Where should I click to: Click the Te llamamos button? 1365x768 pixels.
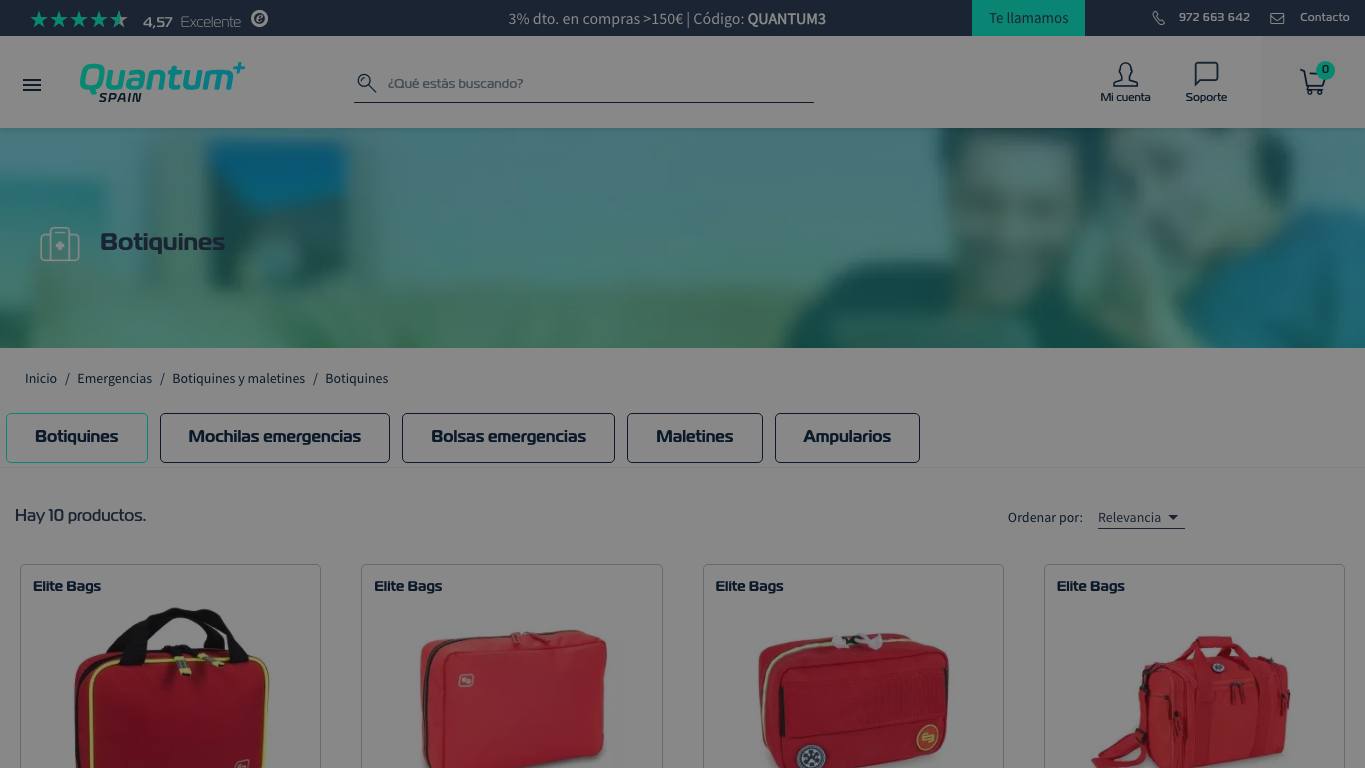pyautogui.click(x=1028, y=18)
